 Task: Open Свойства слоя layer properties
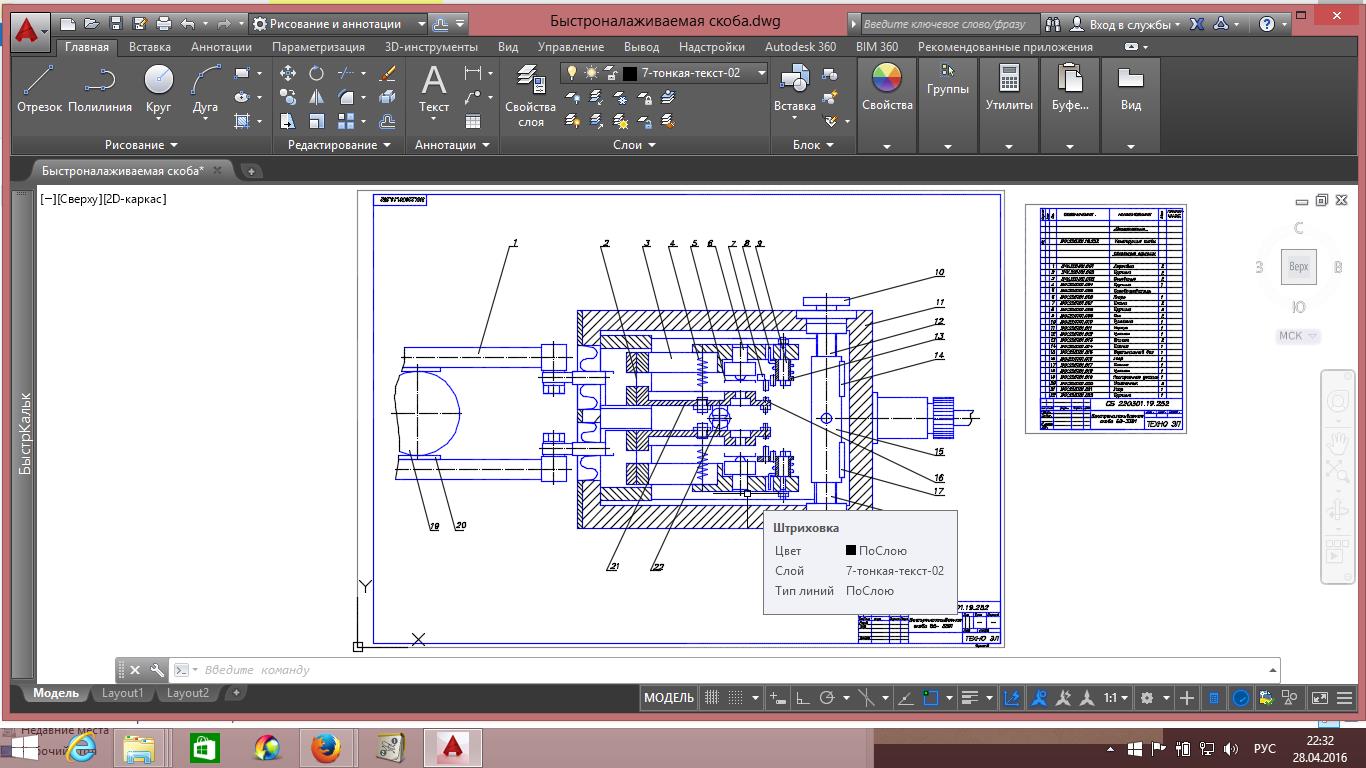[x=530, y=96]
